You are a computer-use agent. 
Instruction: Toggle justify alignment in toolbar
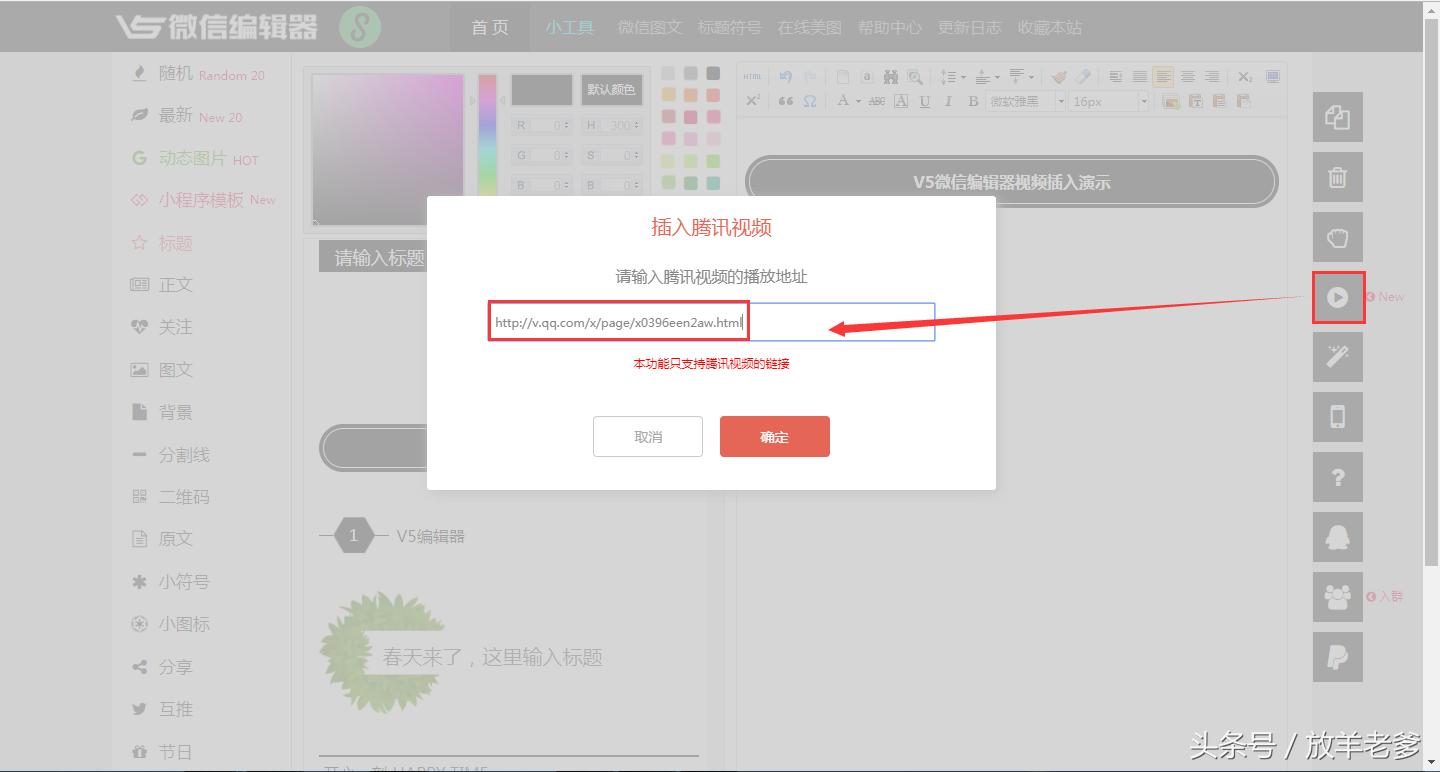1139,77
